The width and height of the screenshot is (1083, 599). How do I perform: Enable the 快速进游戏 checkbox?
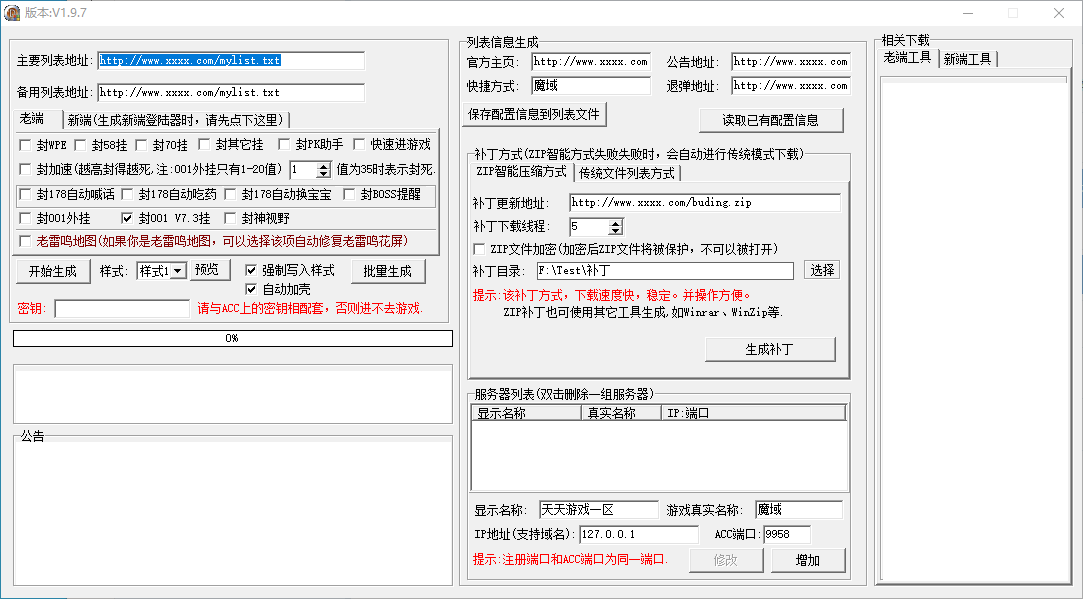[x=359, y=144]
